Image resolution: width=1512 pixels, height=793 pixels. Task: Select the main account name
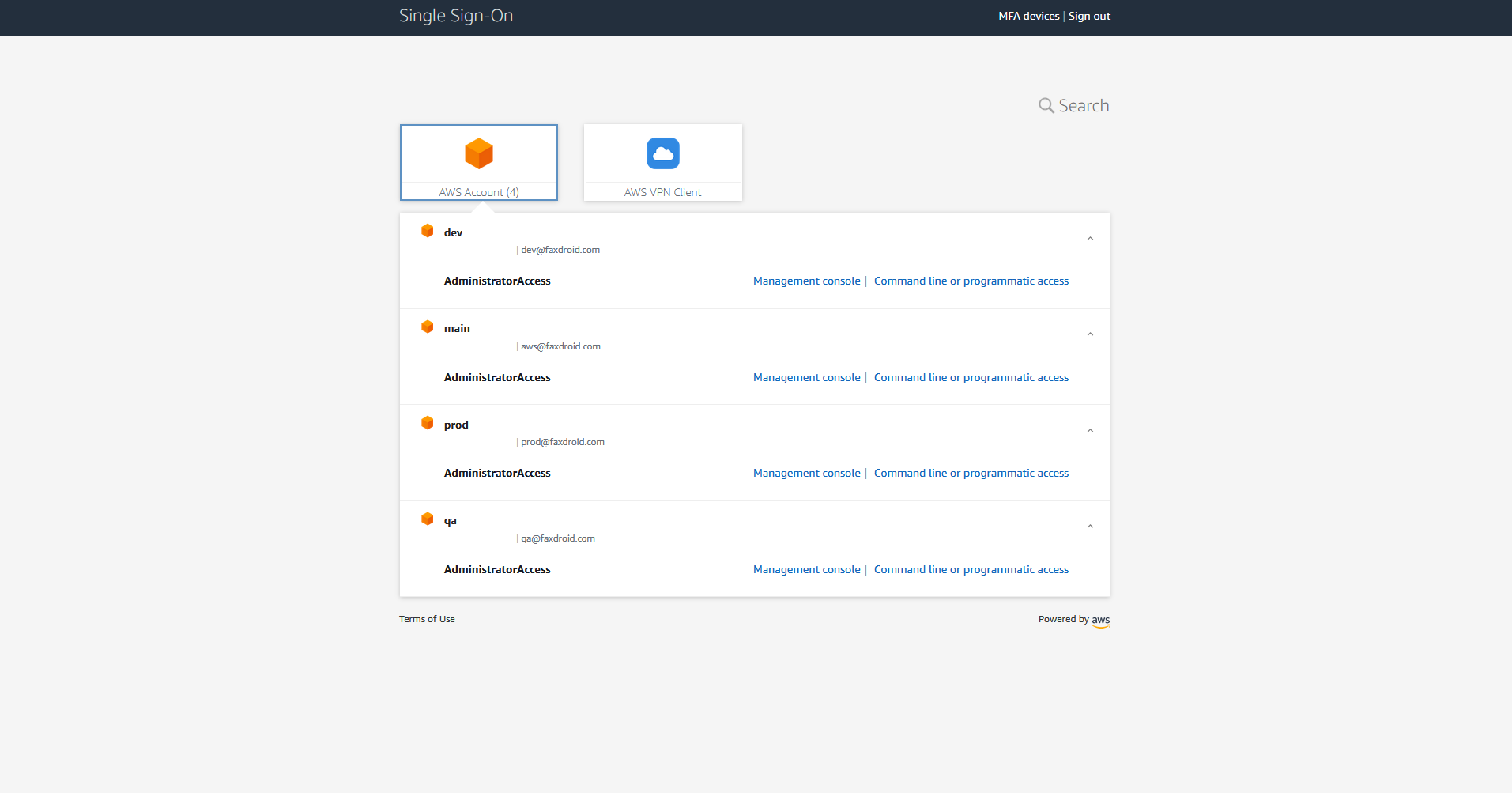(457, 328)
